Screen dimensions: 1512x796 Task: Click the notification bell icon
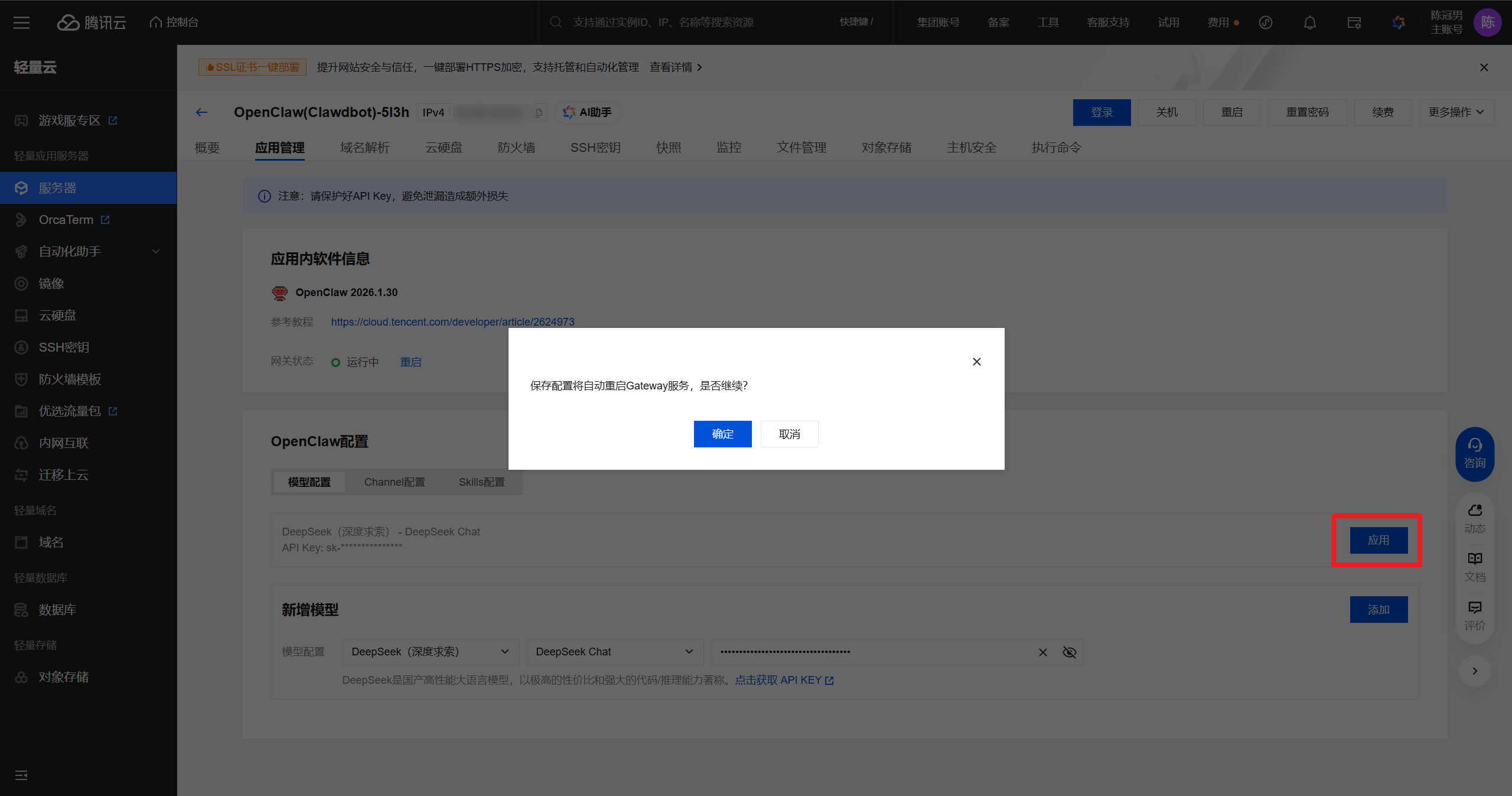(1309, 22)
